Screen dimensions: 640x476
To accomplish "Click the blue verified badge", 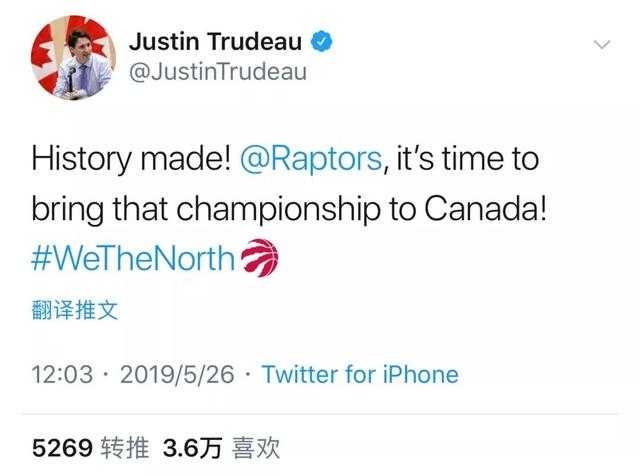I will (x=322, y=42).
